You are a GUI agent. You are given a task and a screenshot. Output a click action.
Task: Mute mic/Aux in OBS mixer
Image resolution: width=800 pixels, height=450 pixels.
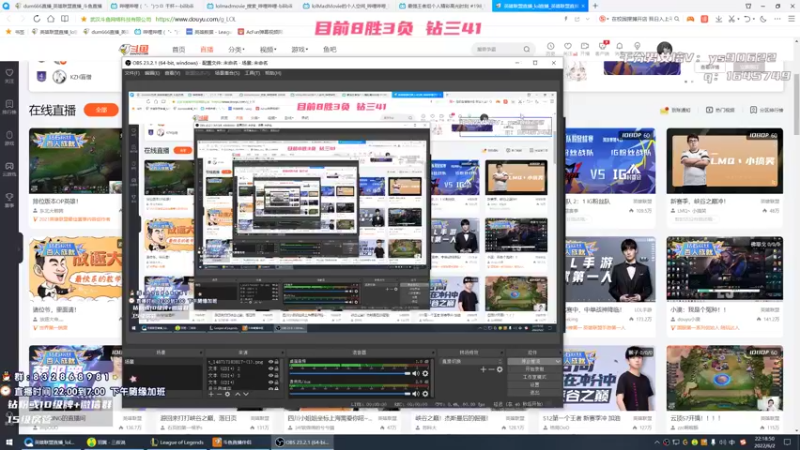(x=416, y=393)
